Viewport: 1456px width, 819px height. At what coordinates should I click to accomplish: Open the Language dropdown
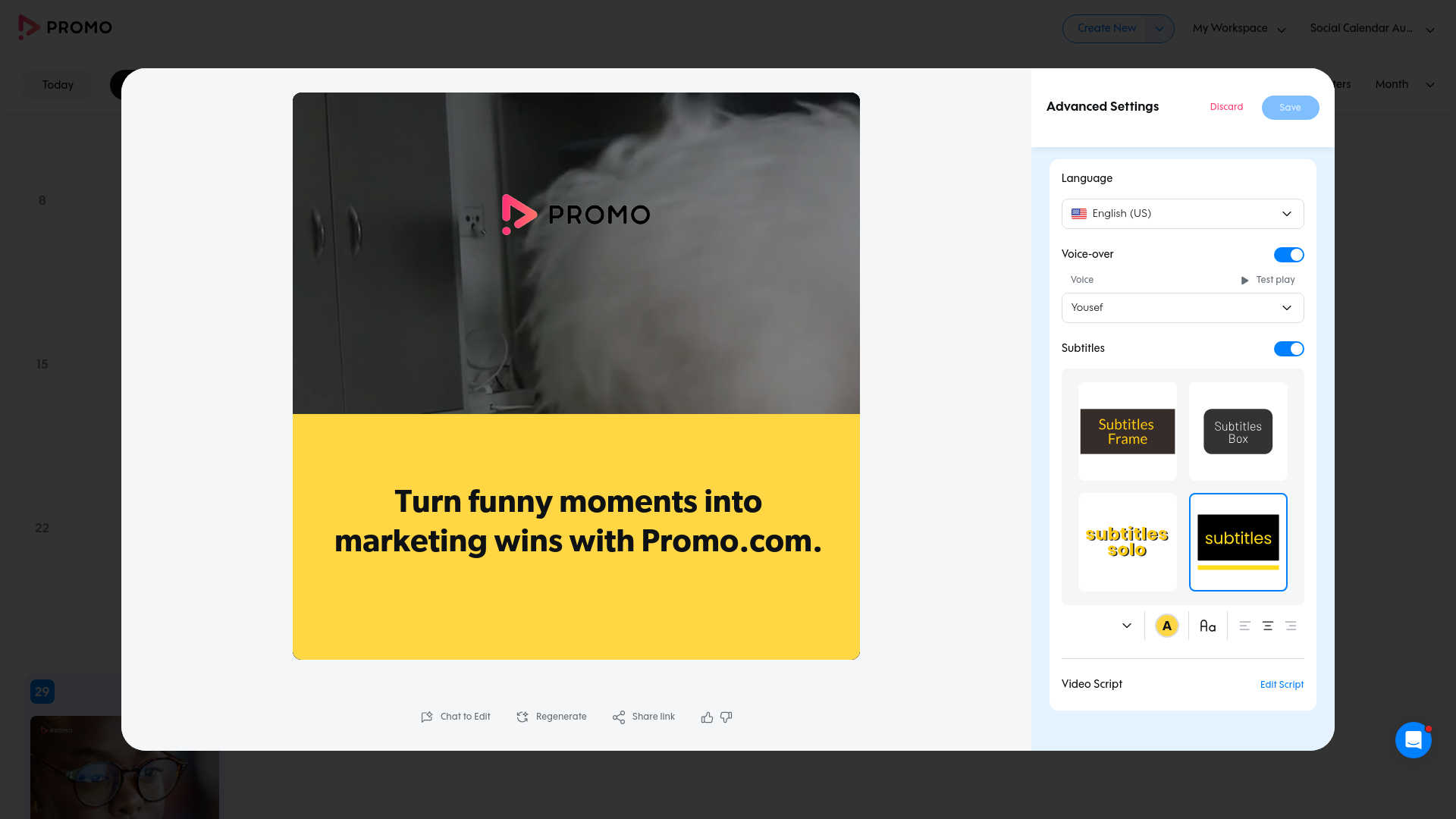click(1182, 214)
